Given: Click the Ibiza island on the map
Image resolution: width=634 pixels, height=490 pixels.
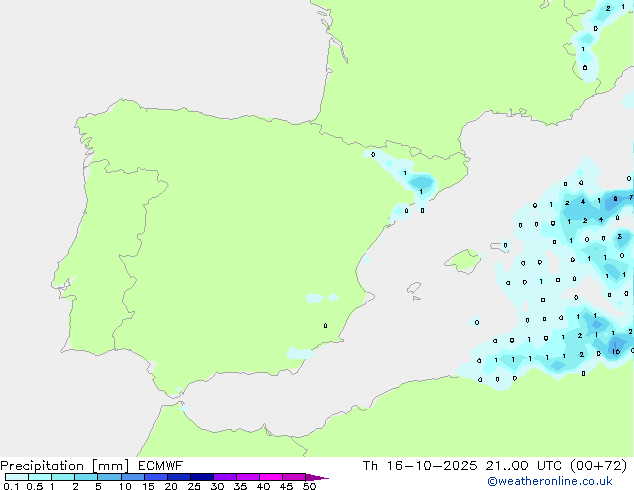Looking at the screenshot, I should pos(414,288).
